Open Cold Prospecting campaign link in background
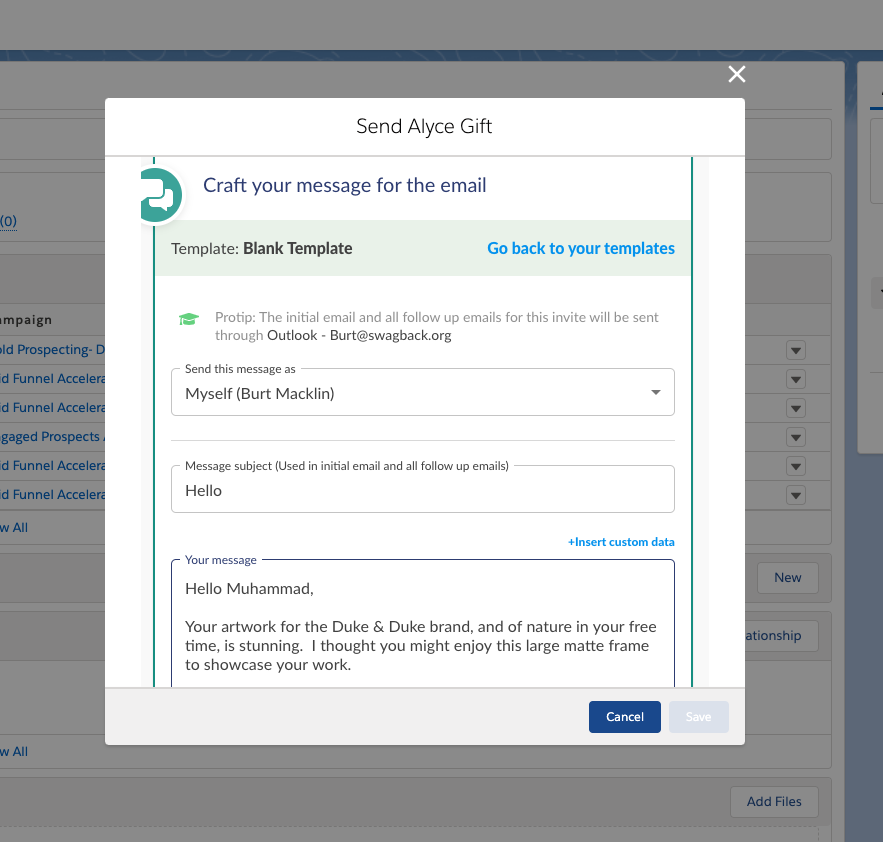 pyautogui.click(x=52, y=350)
